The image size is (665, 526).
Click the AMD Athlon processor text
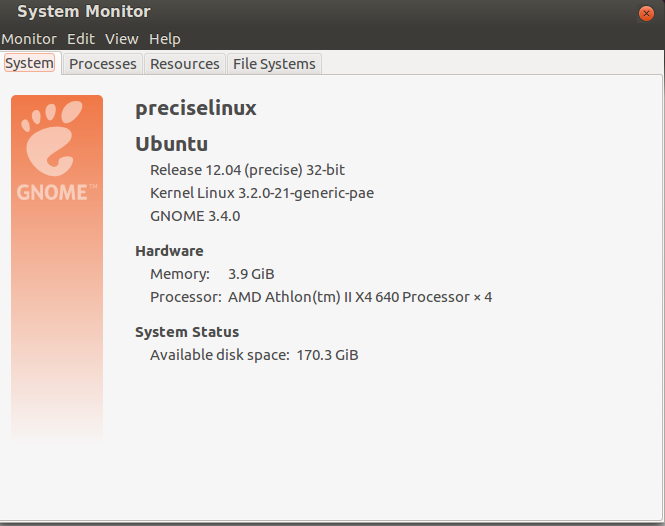tap(360, 297)
